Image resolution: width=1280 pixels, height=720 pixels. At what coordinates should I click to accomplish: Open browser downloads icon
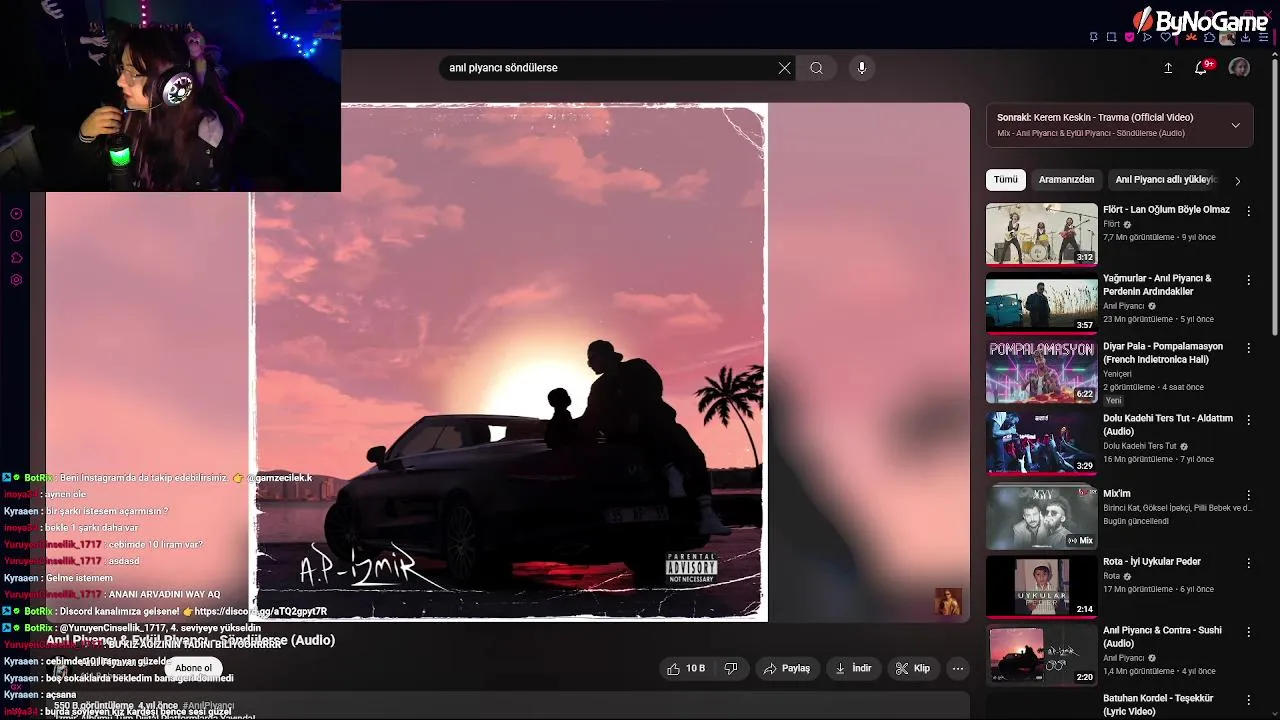1245,37
